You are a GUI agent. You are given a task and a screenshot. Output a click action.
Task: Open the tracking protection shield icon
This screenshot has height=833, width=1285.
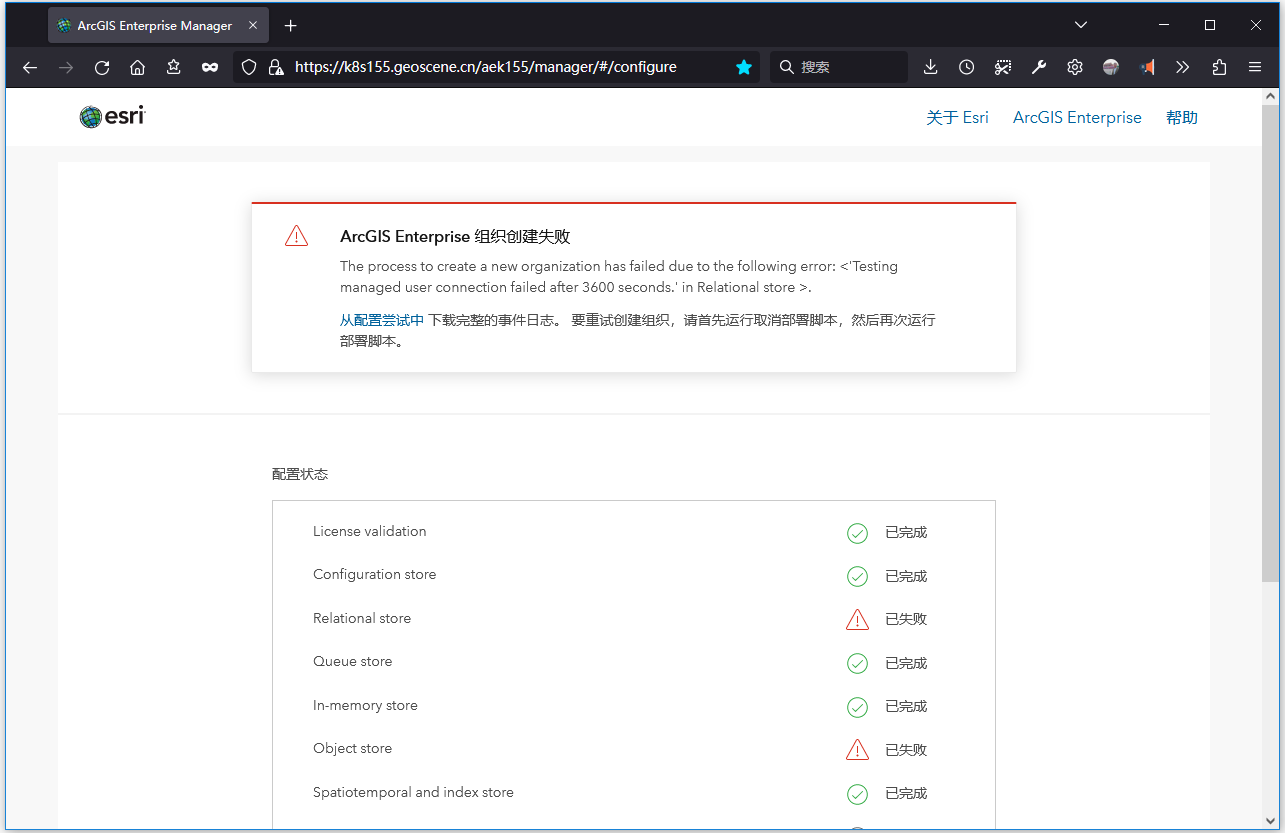coord(250,67)
